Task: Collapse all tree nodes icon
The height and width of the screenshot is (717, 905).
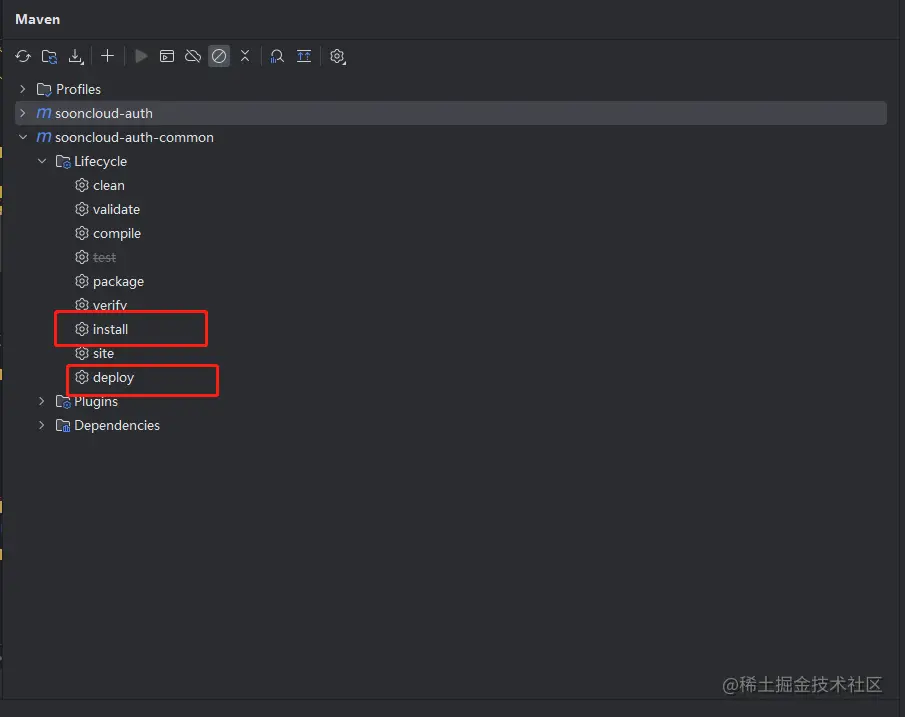Action: [x=245, y=56]
